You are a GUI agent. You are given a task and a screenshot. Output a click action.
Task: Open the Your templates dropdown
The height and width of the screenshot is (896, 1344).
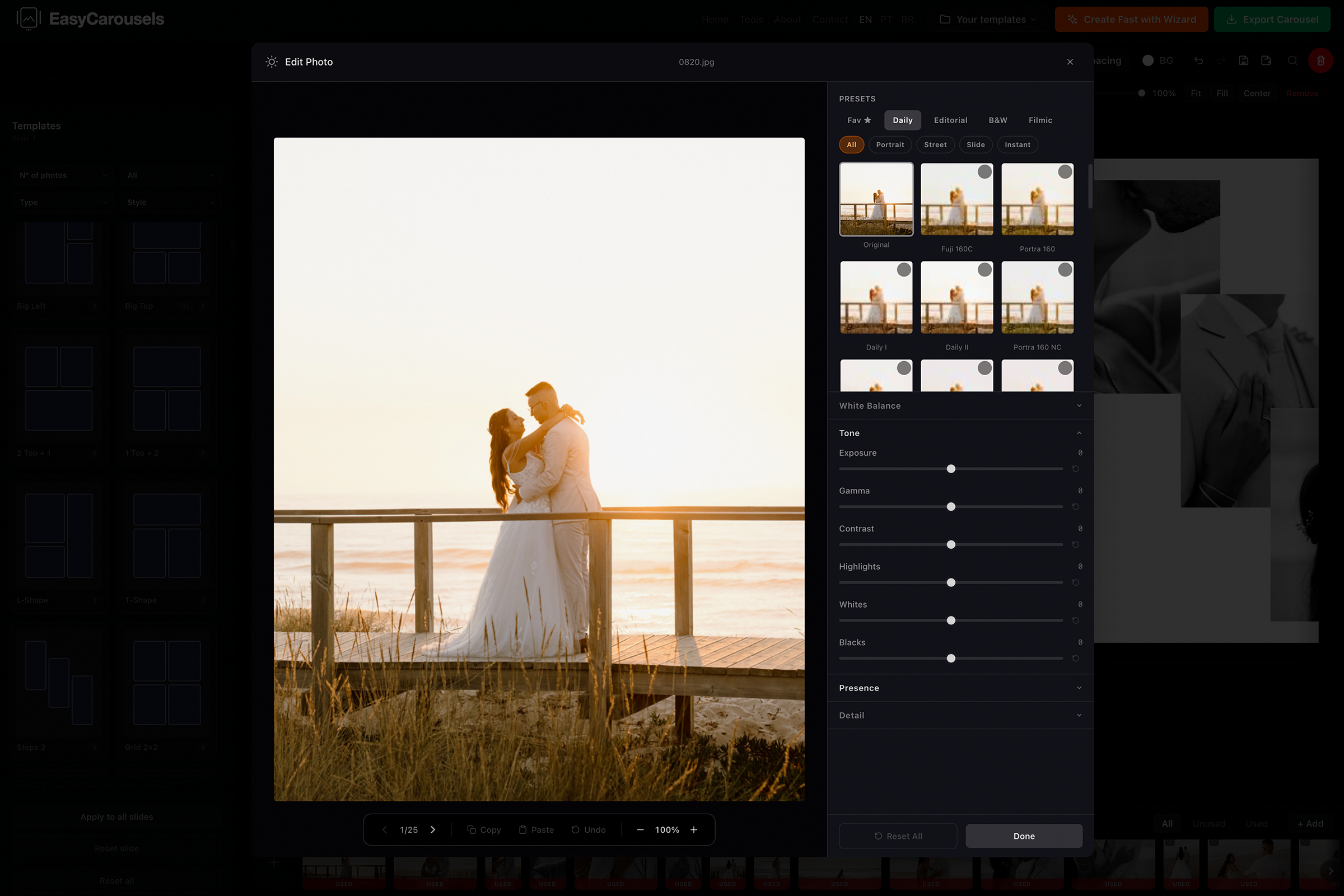[987, 20]
